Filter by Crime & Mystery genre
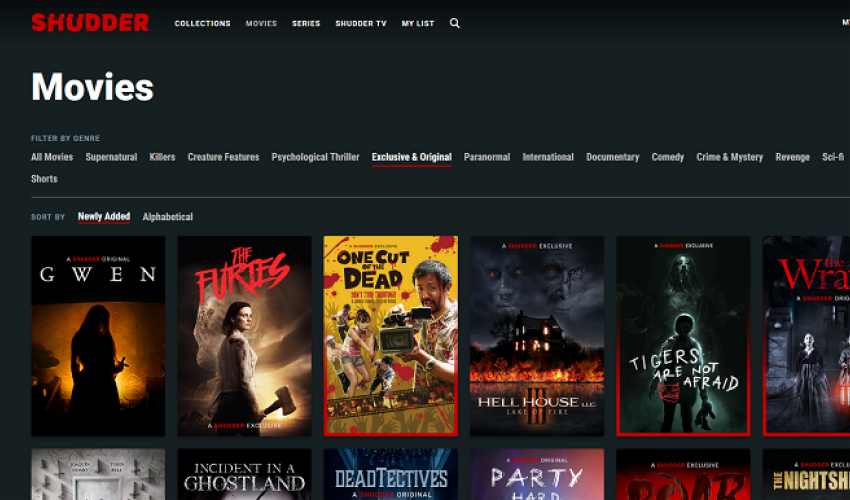The width and height of the screenshot is (850, 500). [x=730, y=157]
